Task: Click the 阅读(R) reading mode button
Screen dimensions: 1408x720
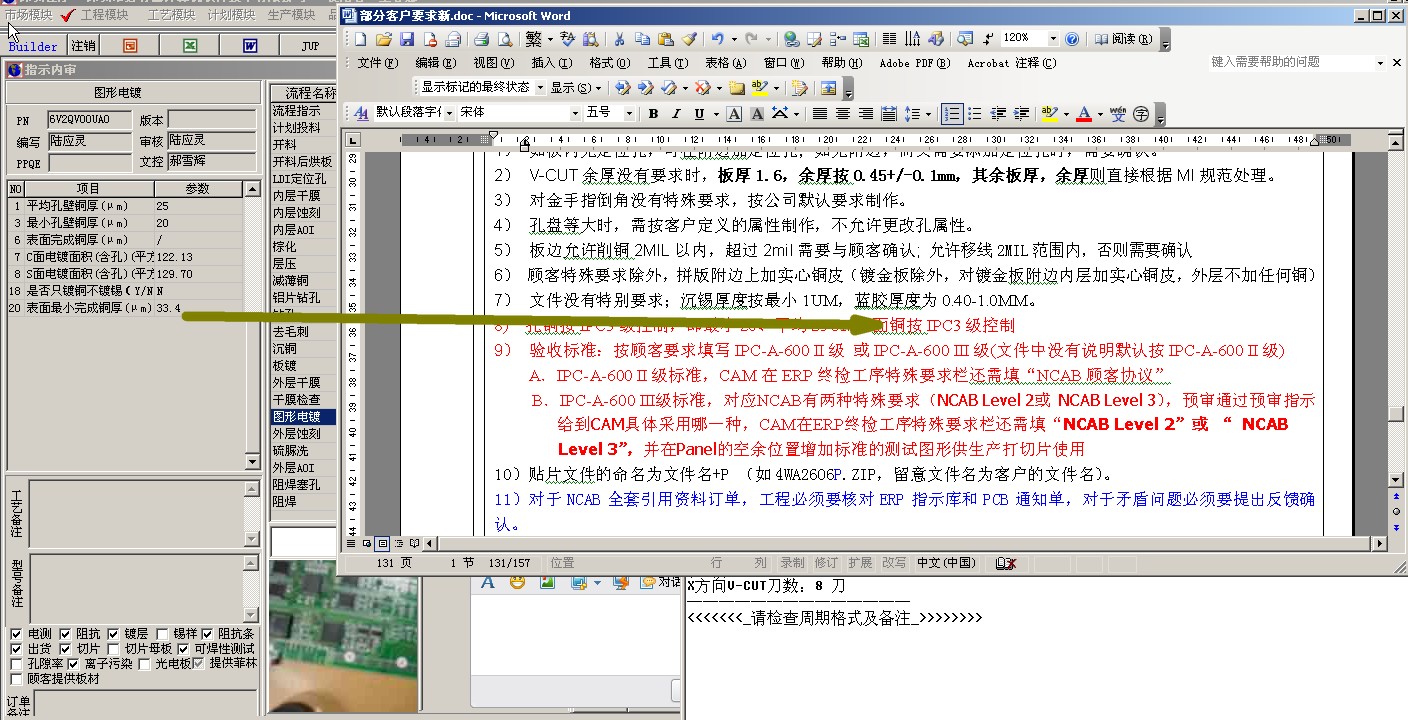Action: coord(1123,39)
